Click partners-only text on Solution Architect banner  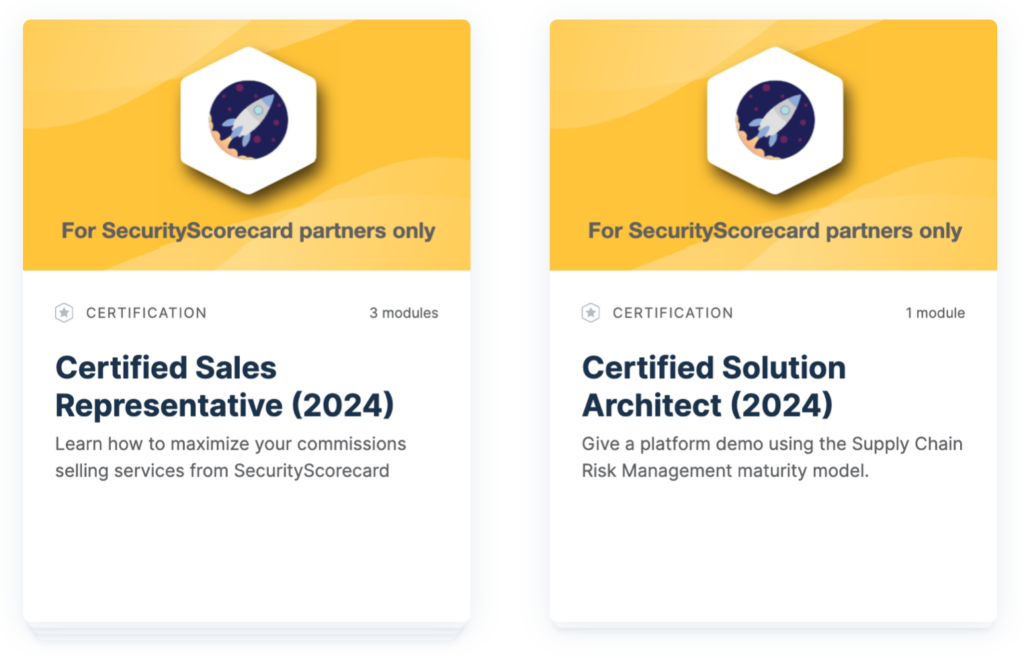click(775, 231)
